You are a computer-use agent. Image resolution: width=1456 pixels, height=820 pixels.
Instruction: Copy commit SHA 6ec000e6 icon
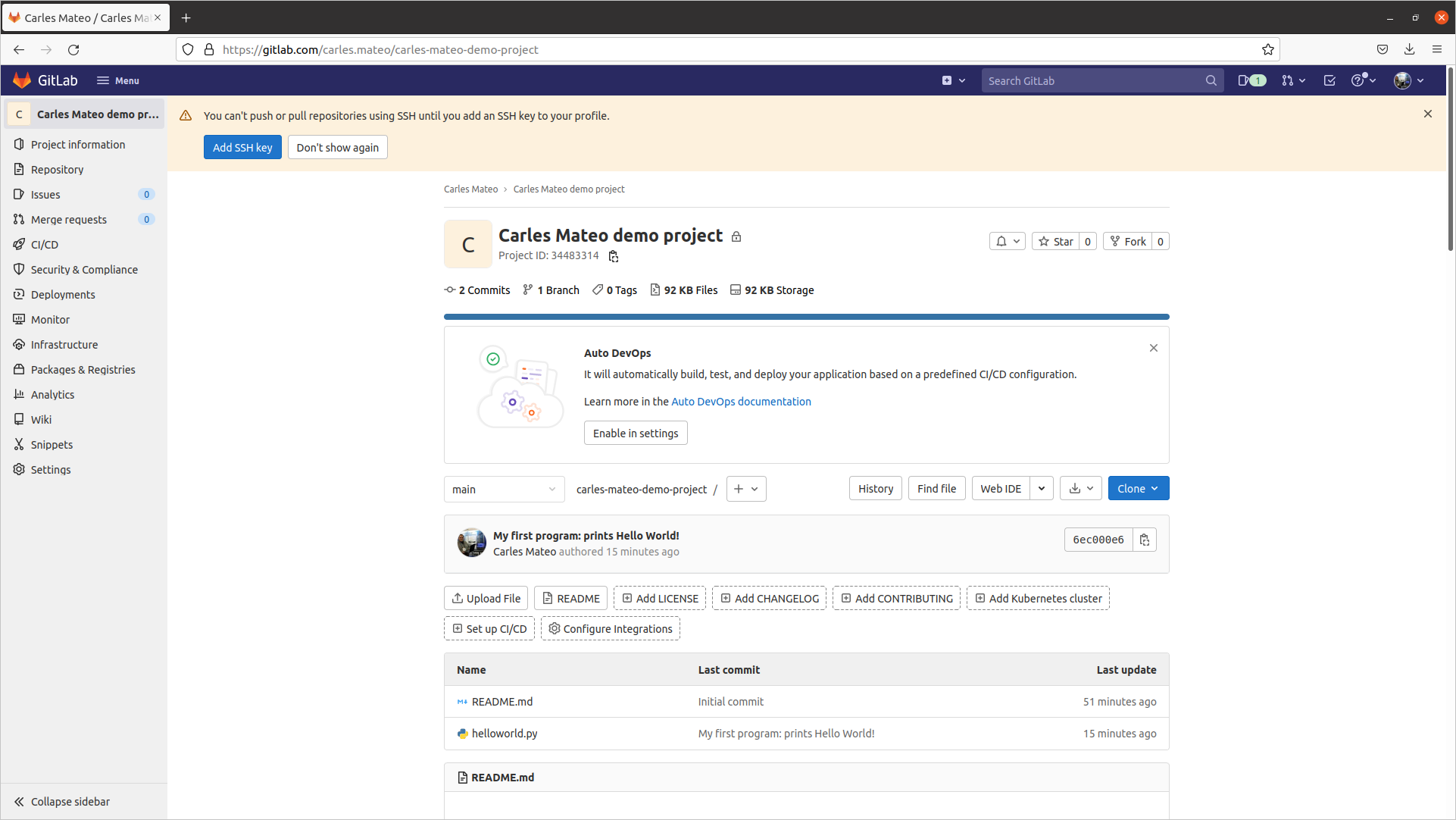[x=1144, y=540]
